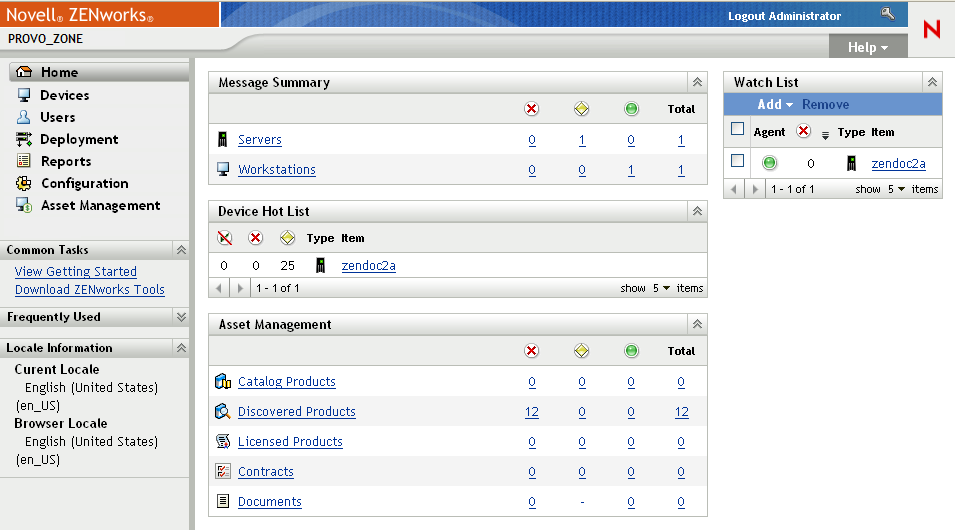Check the zendoc2a row checkbox in Watch List
Image resolution: width=955 pixels, height=530 pixels.
coord(738,160)
